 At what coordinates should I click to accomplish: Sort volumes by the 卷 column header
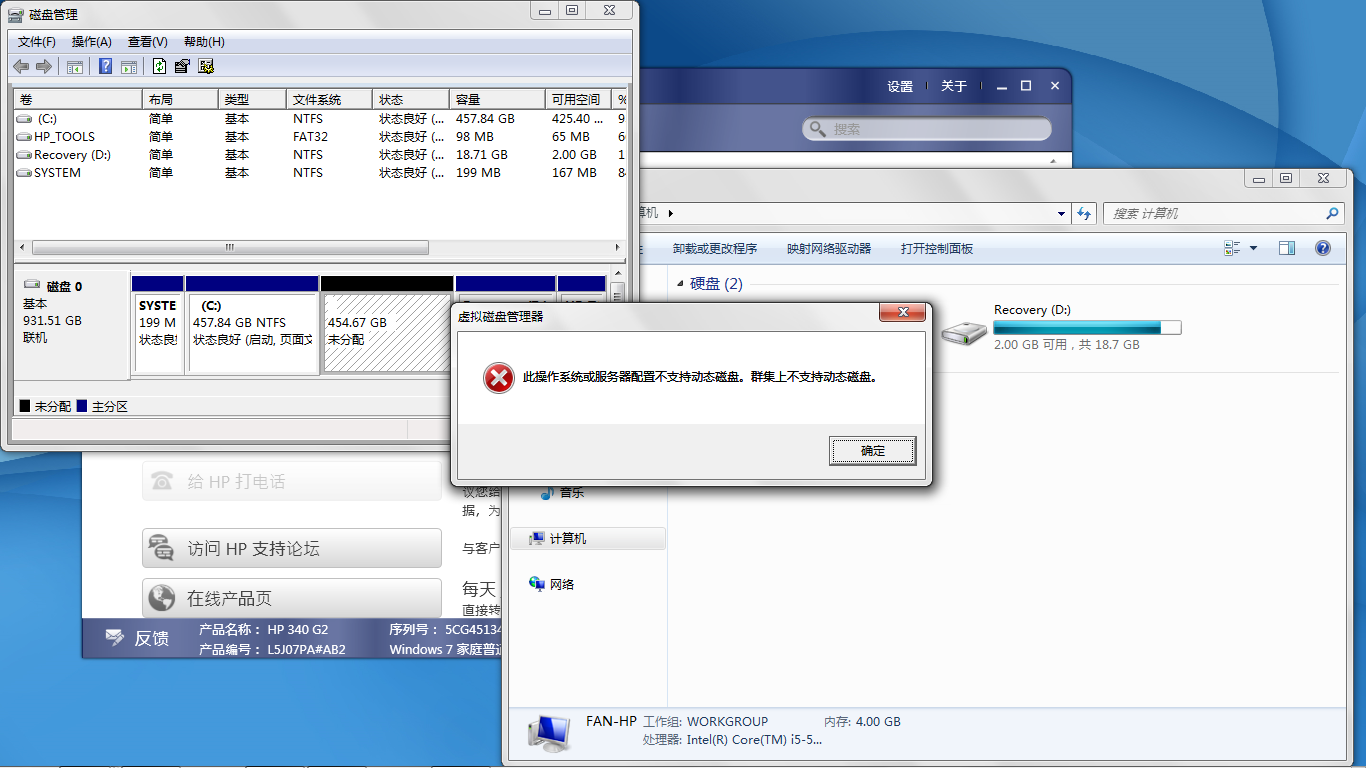pyautogui.click(x=79, y=100)
